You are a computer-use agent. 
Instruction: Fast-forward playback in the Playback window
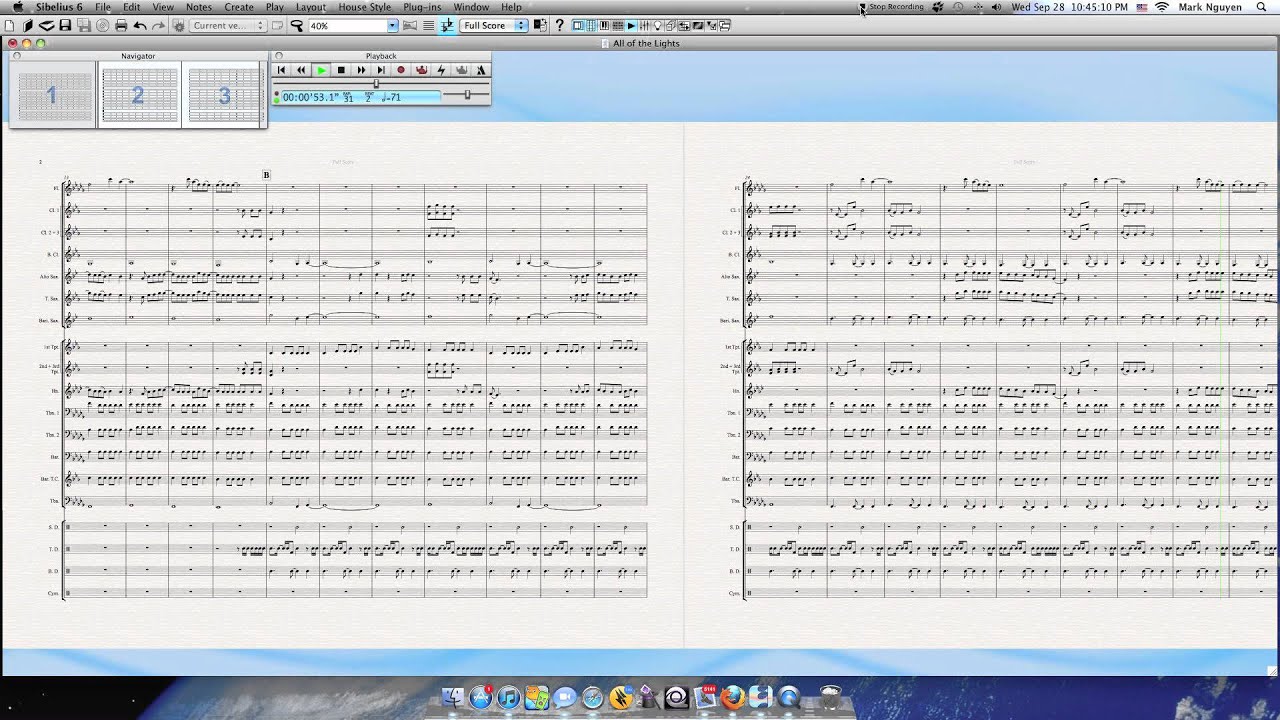tap(361, 70)
